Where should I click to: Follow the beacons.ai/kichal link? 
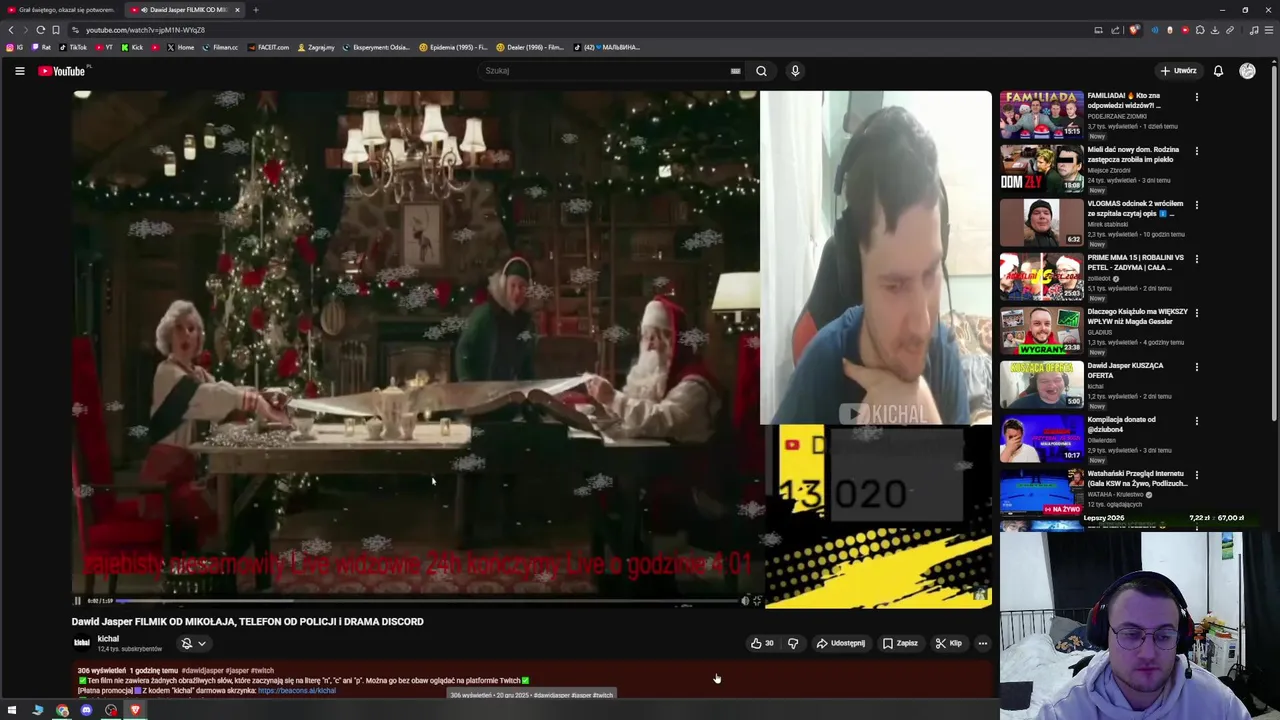coord(296,690)
